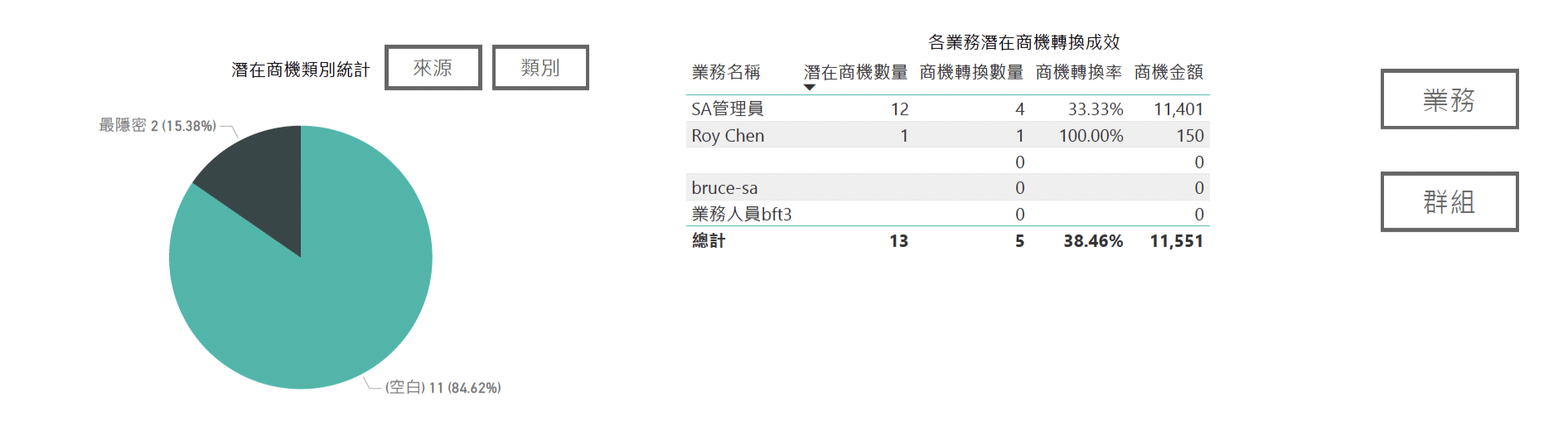This screenshot has height=446, width=1568.
Task: Sort by 商機轉換數量 column header
Action: pyautogui.click(x=971, y=72)
